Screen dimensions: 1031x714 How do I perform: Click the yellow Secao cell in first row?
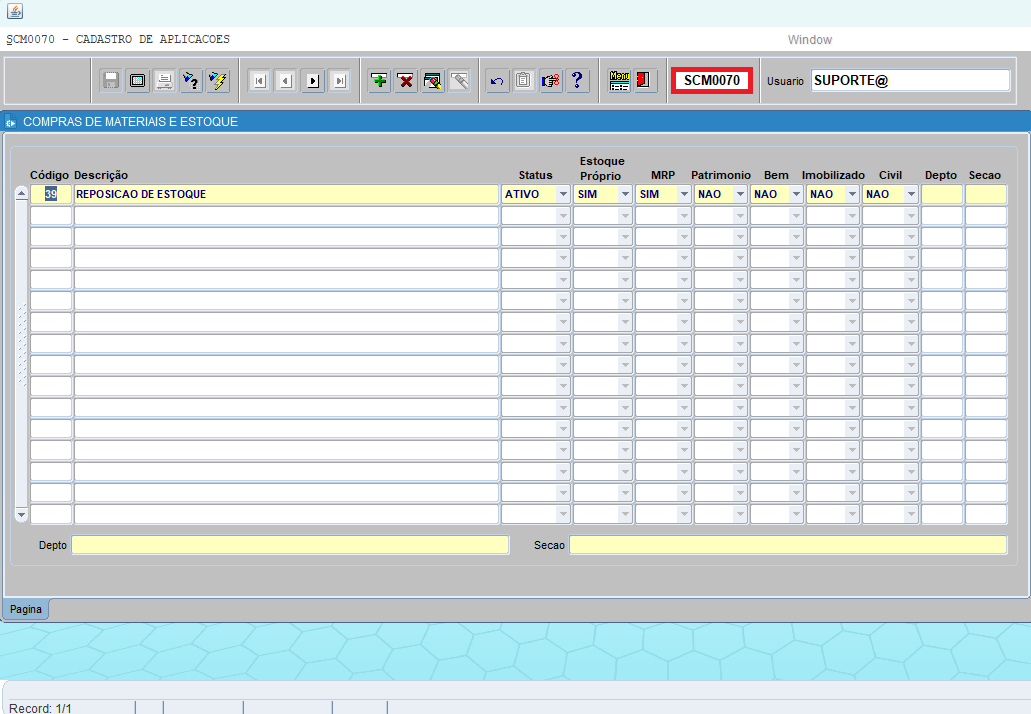pyautogui.click(x=986, y=195)
